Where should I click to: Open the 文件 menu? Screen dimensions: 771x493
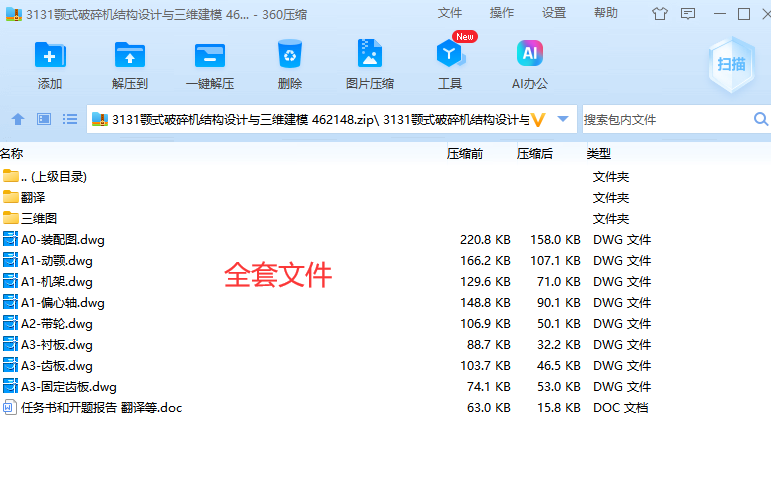pyautogui.click(x=450, y=13)
